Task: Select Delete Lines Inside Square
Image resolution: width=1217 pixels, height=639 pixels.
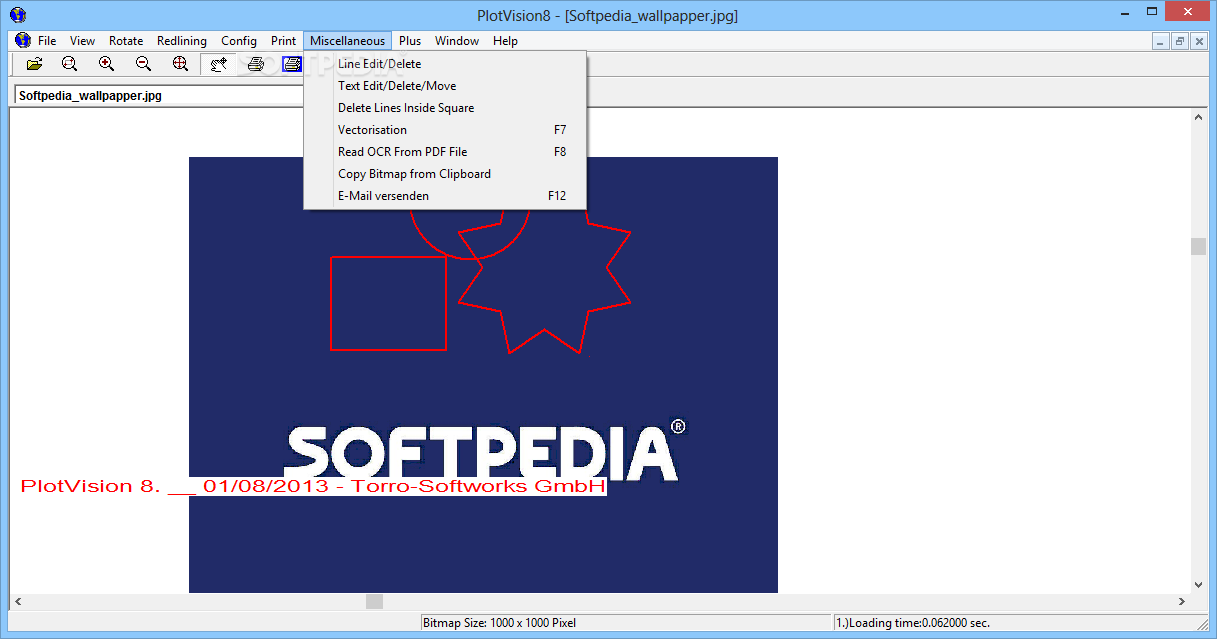Action: (x=445, y=108)
